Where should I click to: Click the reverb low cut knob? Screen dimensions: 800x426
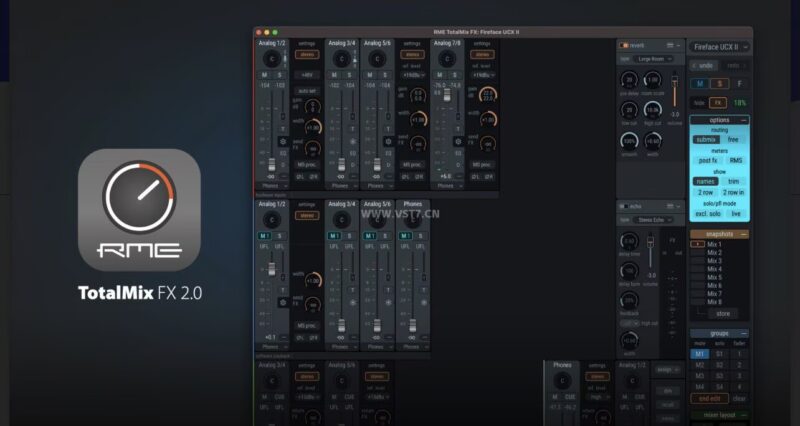(629, 110)
